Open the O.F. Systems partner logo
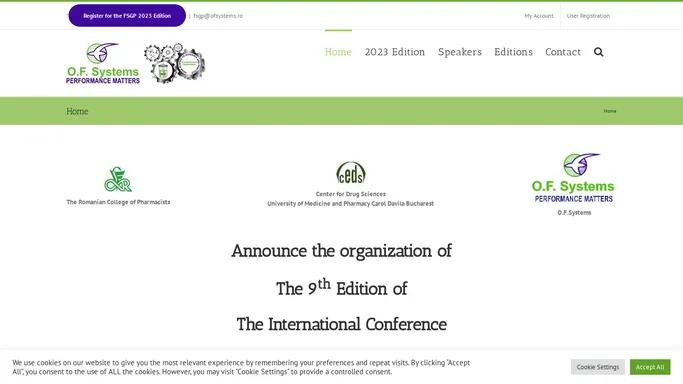 (x=573, y=178)
